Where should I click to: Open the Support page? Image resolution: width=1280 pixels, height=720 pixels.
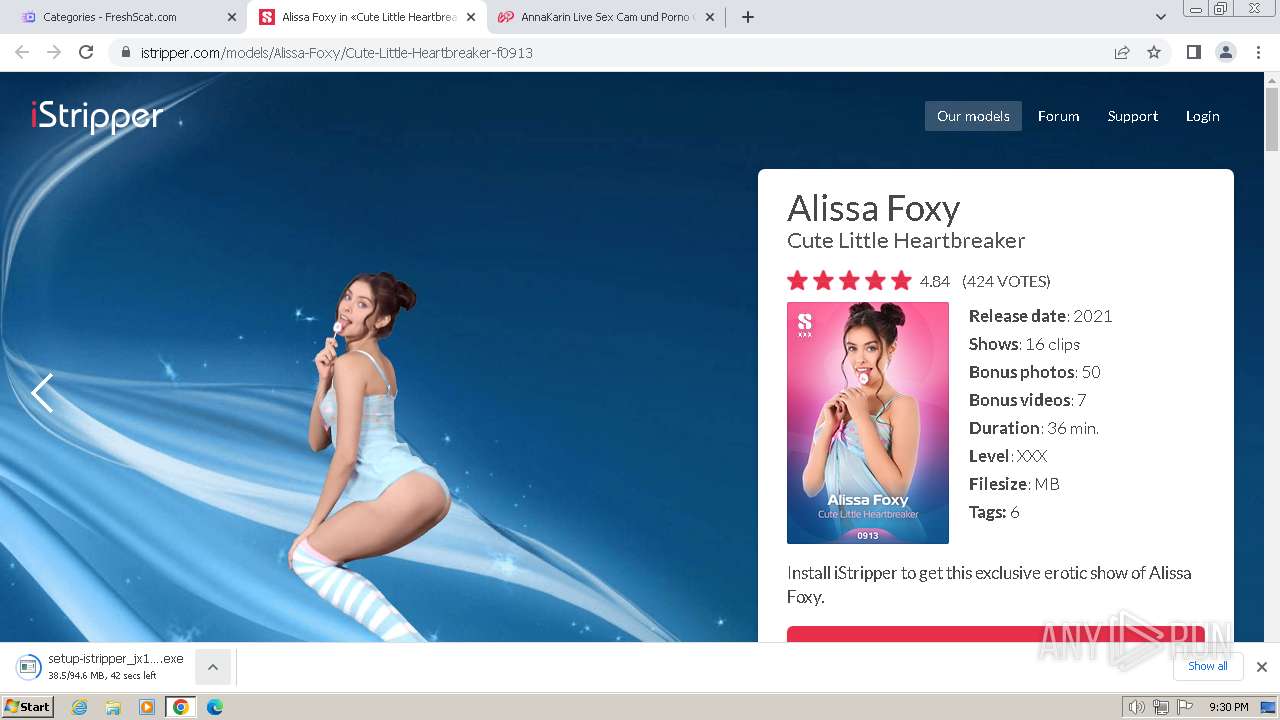click(1132, 116)
